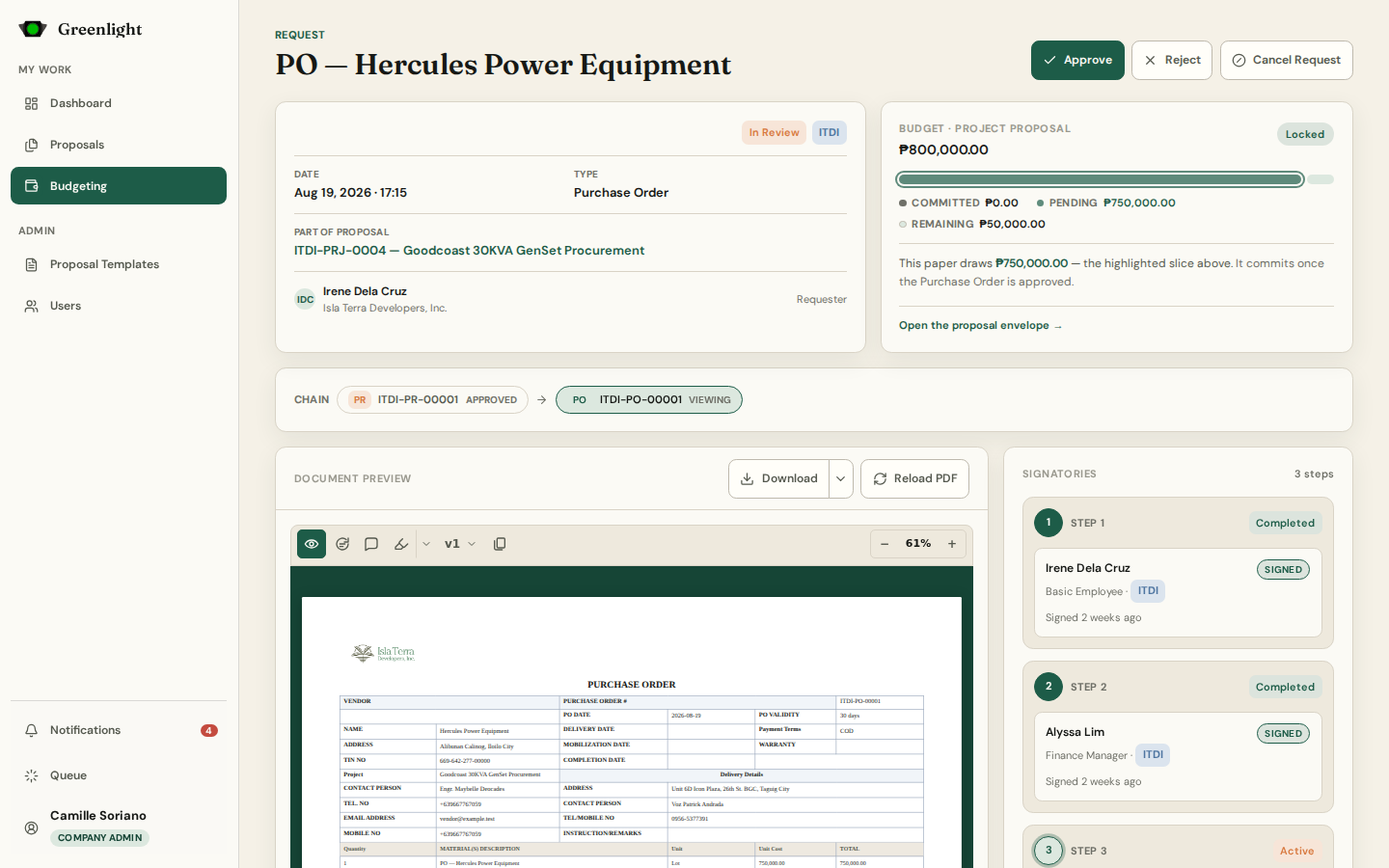The width and height of the screenshot is (1389, 868).
Task: Open Camille Soriano profile avatar icon
Action: [x=32, y=827]
